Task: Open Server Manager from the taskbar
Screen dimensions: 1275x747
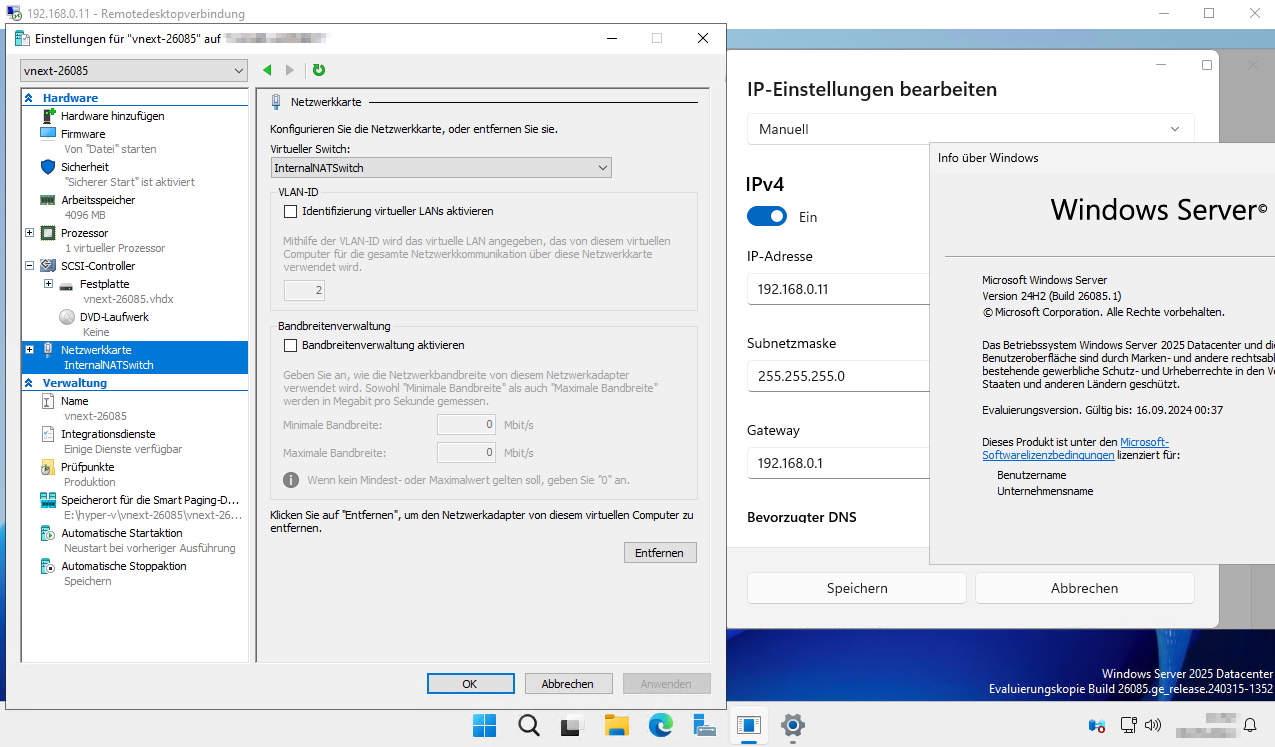Action: point(705,725)
